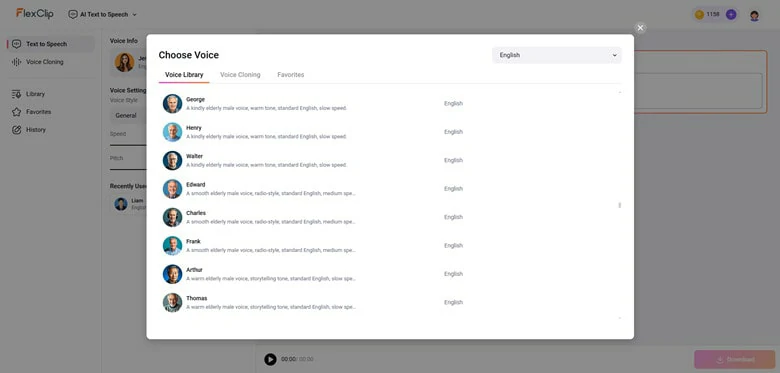Viewport: 780px width, 373px height.
Task: Open the General voice style dropdown
Action: (128, 115)
